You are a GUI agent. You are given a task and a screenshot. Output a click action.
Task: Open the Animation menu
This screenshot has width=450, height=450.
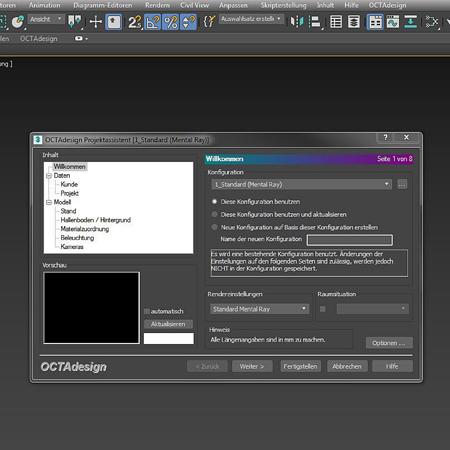[45, 5]
